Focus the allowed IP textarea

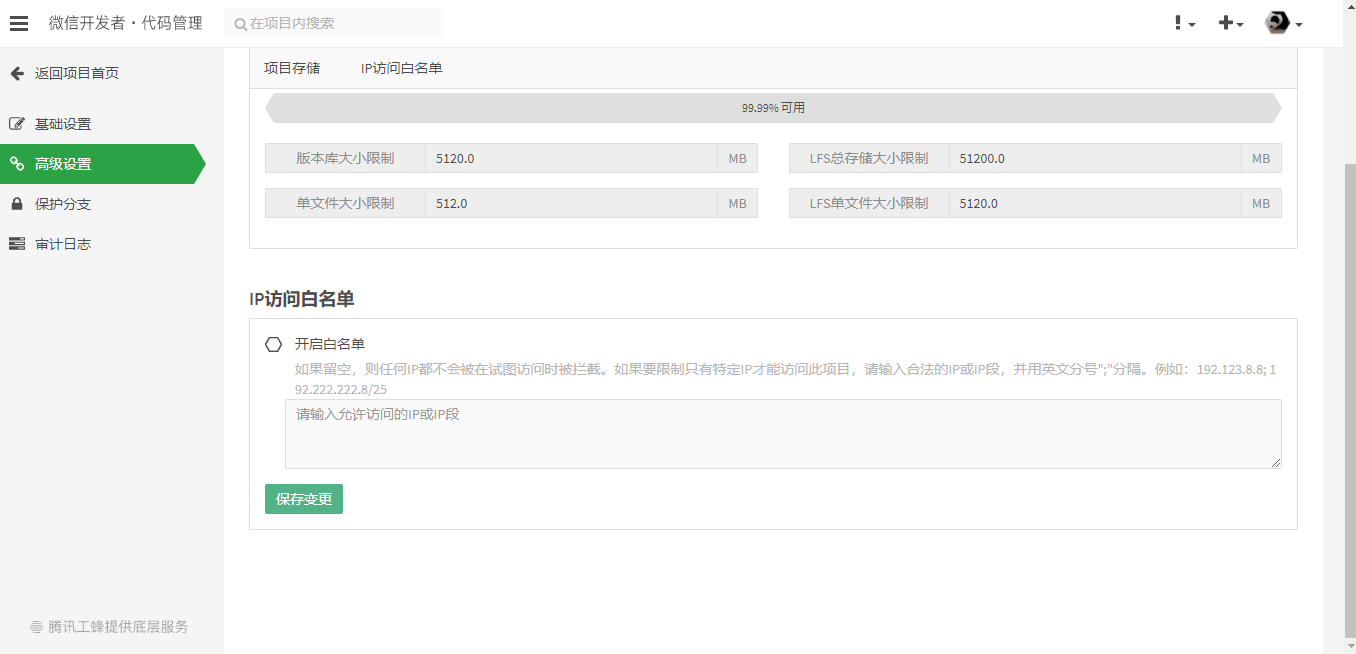tap(783, 434)
